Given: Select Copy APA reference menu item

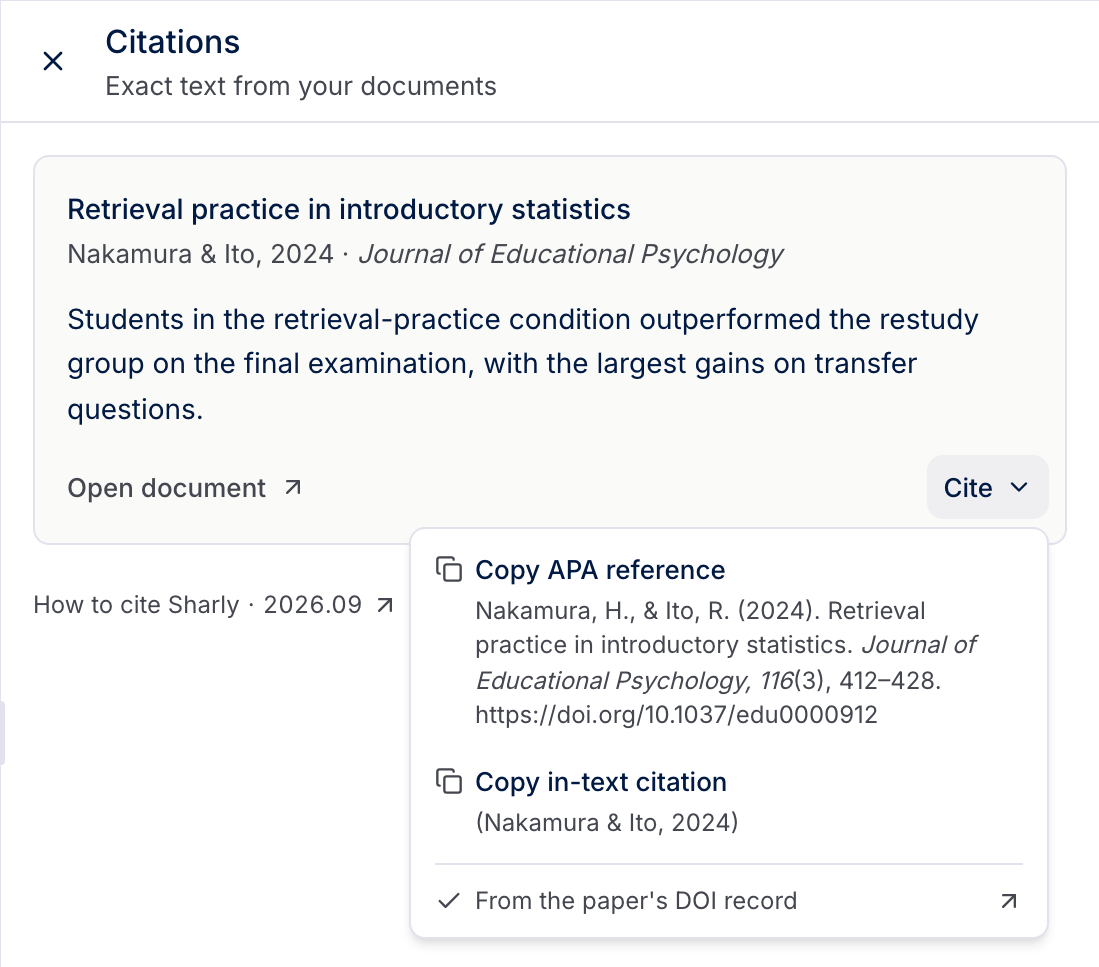Looking at the screenshot, I should (729, 641).
